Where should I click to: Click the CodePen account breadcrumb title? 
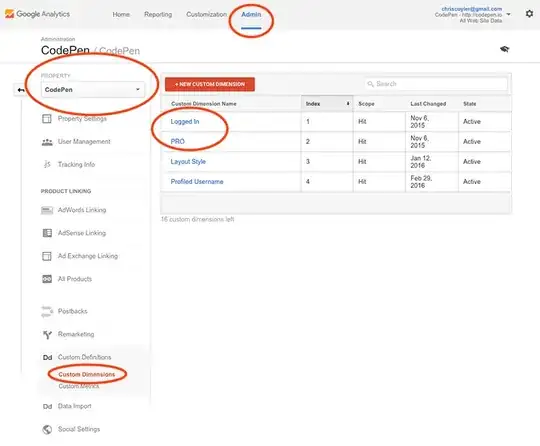[65, 51]
